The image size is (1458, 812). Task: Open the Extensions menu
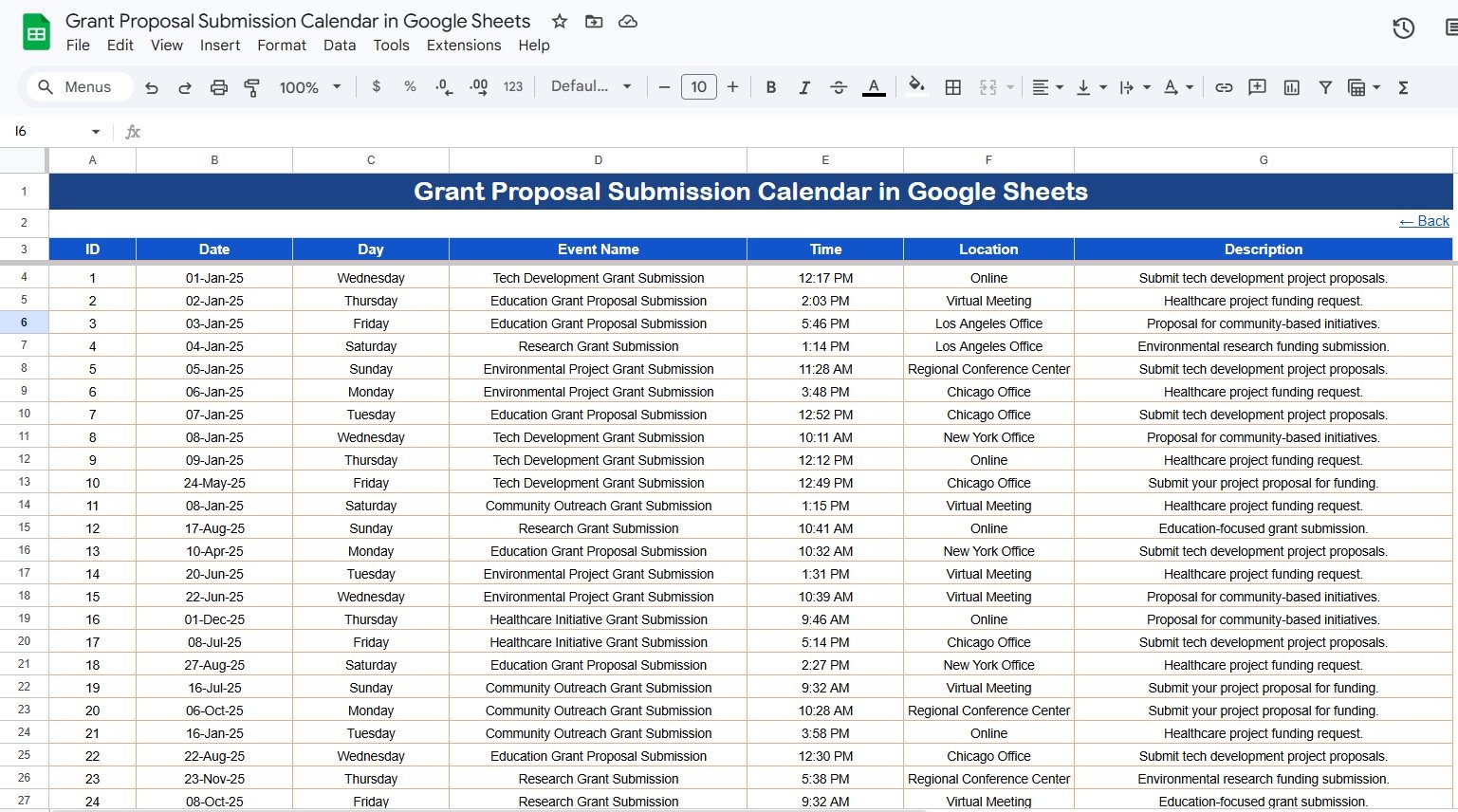464,45
